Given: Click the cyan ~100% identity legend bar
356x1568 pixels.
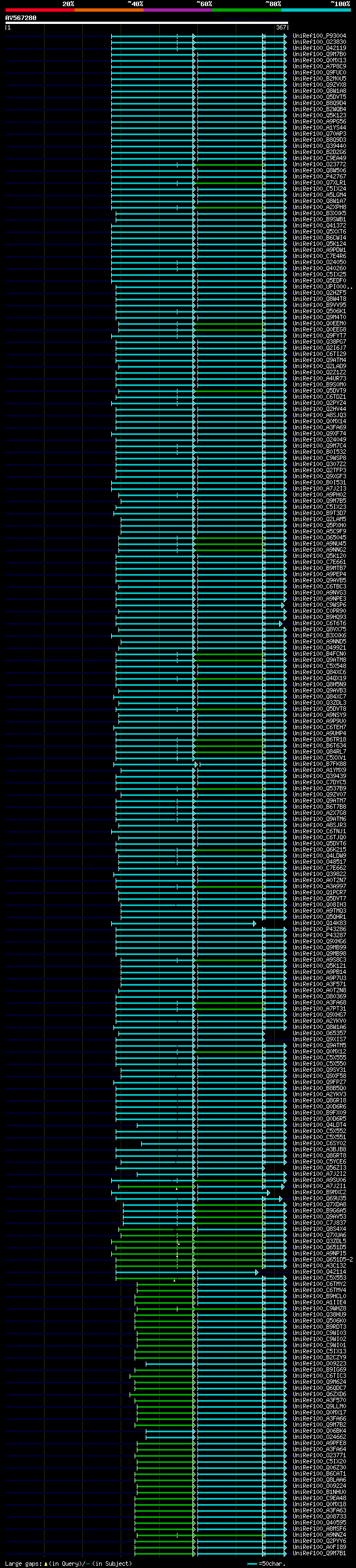Looking at the screenshot, I should (x=317, y=10).
